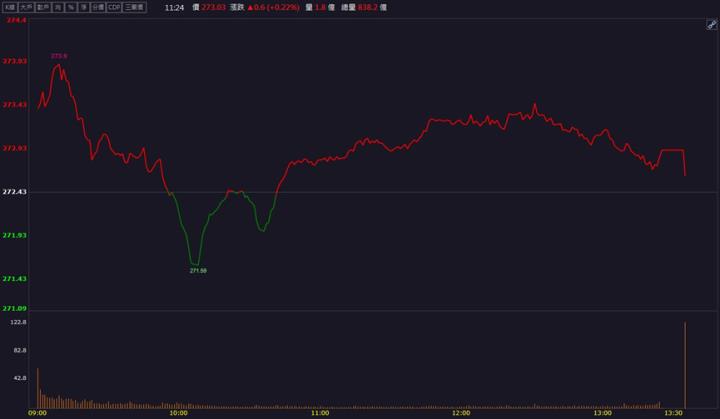720x419 pixels.
Task: Click the 122.8 volume axis label
Action: click(x=18, y=322)
